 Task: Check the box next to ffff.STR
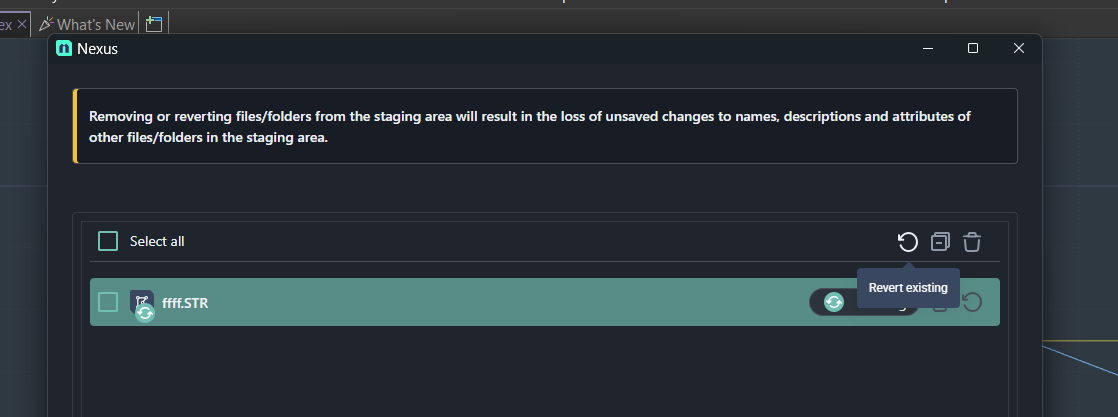[108, 302]
